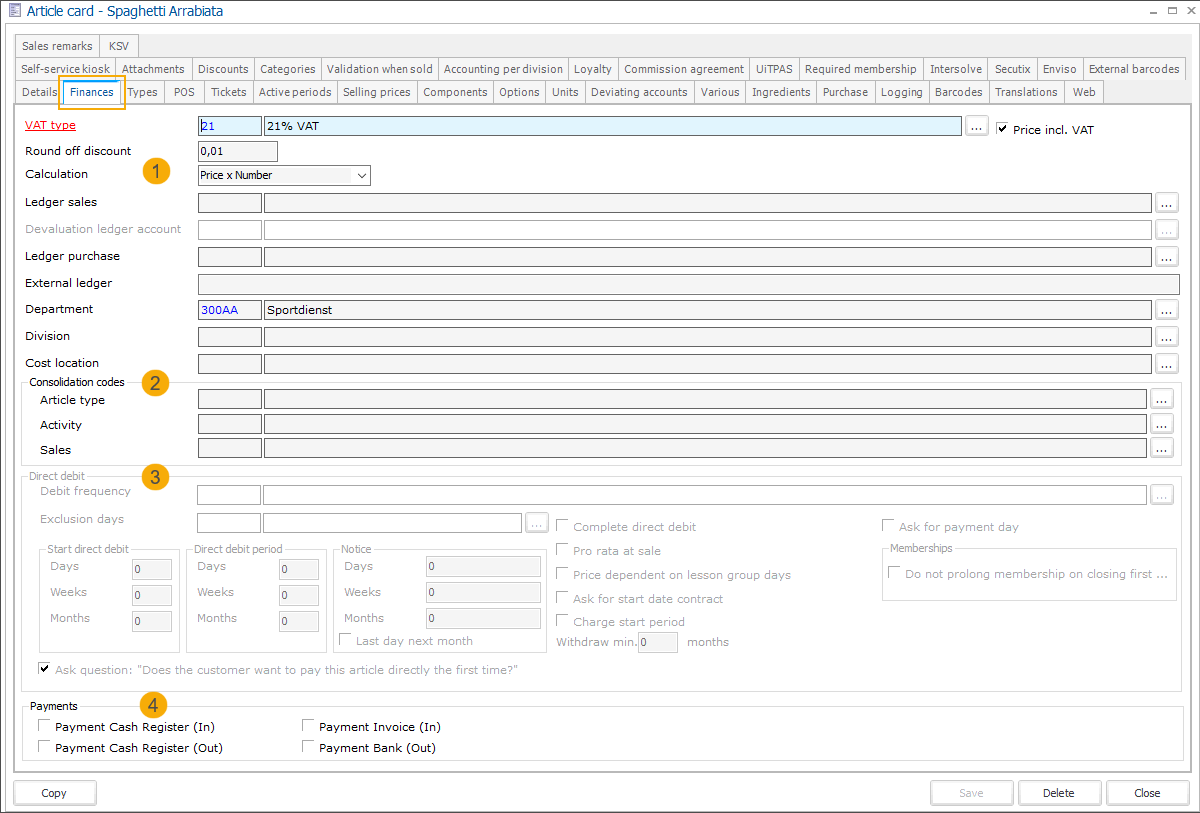Open VAT type lookup ellipsis button
Screen dimensions: 1200x813
pyautogui.click(x=977, y=126)
